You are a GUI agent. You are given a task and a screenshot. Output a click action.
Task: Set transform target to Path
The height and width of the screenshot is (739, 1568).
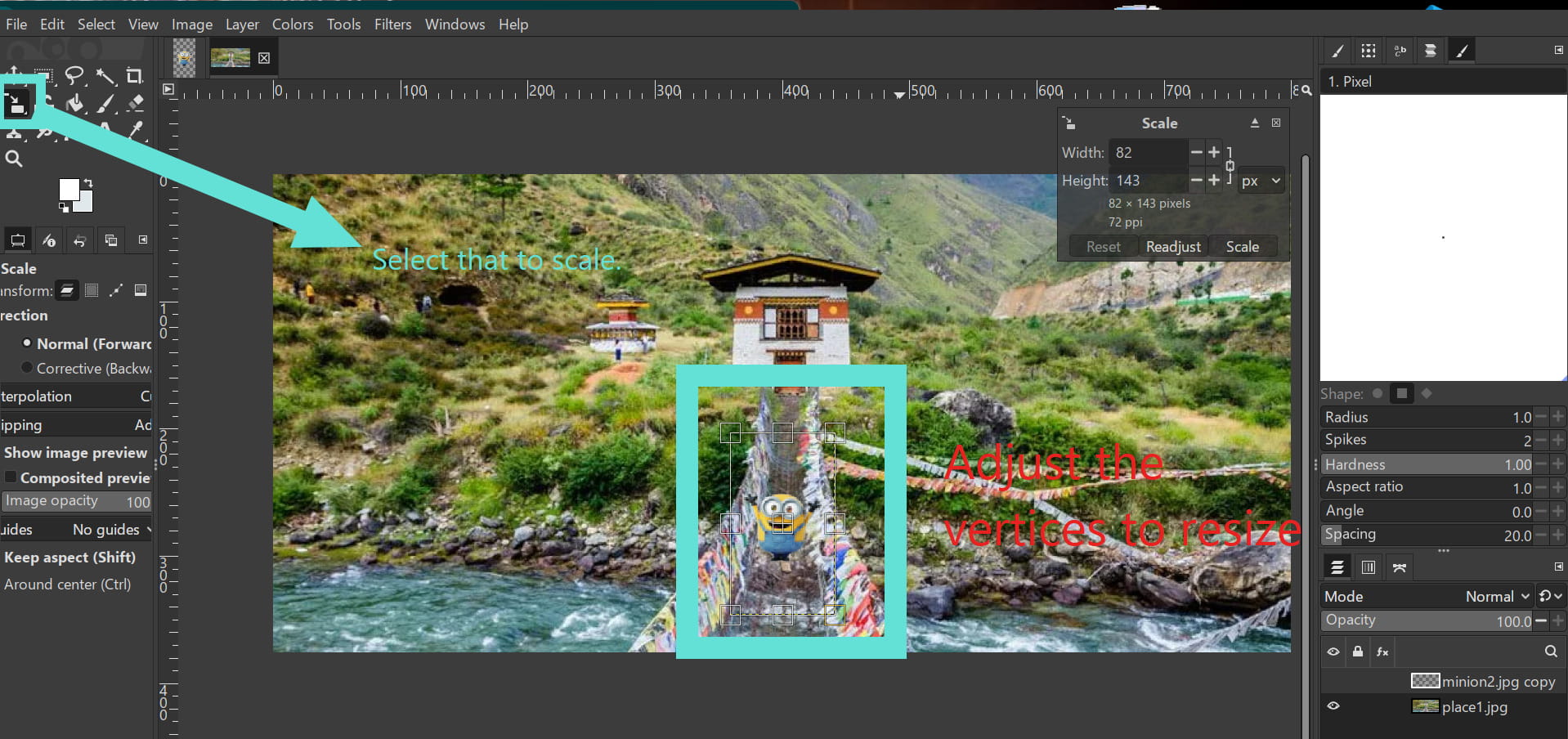[116, 290]
